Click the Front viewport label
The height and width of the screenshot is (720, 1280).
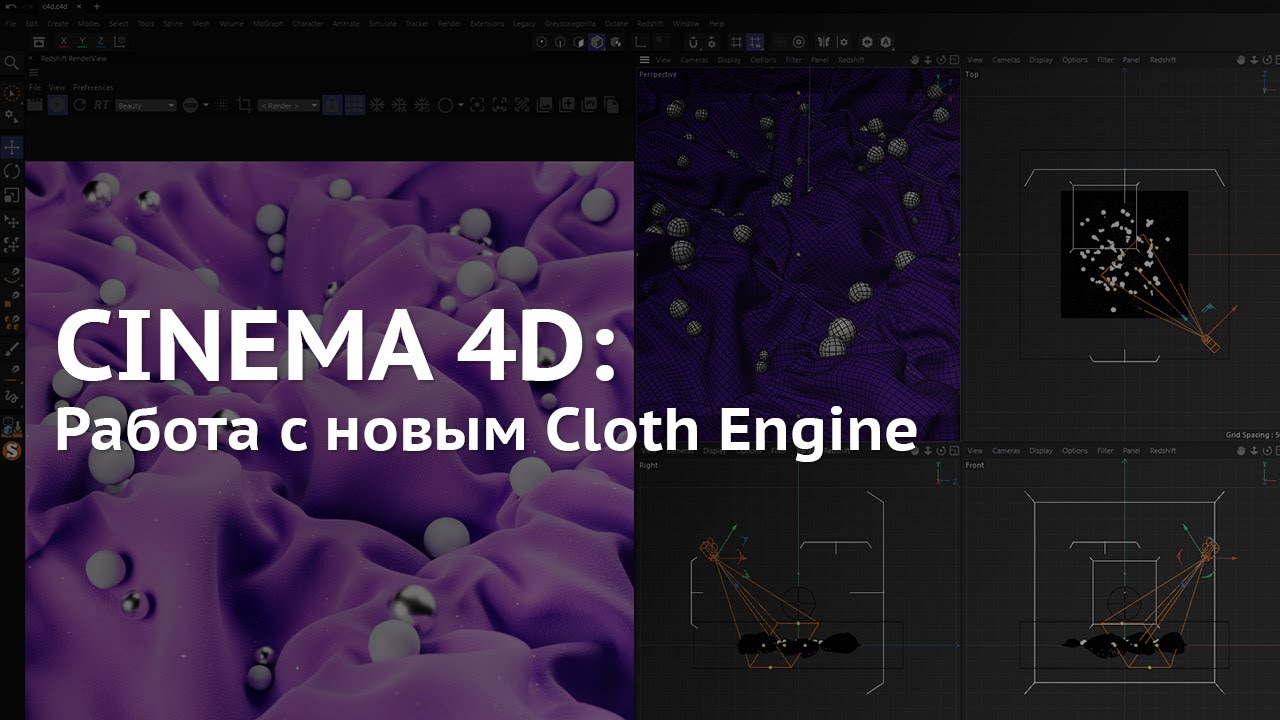click(975, 465)
